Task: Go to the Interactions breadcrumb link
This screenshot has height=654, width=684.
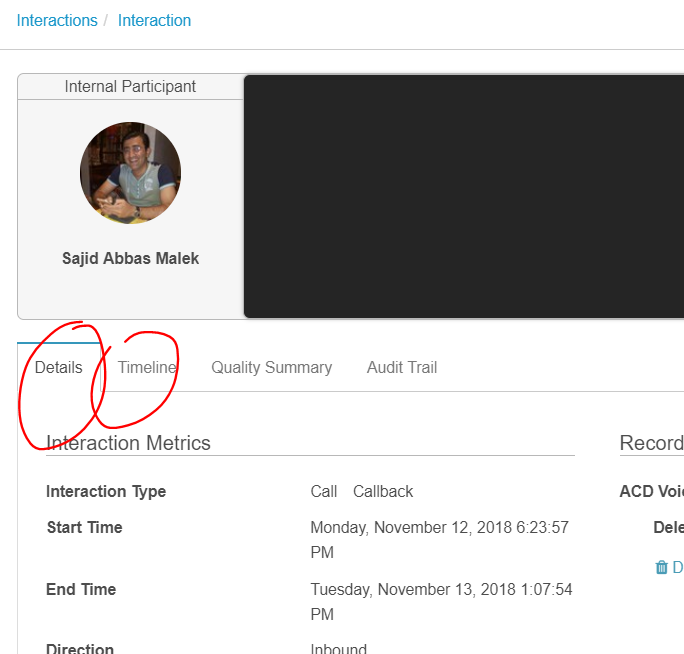Action: pyautogui.click(x=57, y=20)
